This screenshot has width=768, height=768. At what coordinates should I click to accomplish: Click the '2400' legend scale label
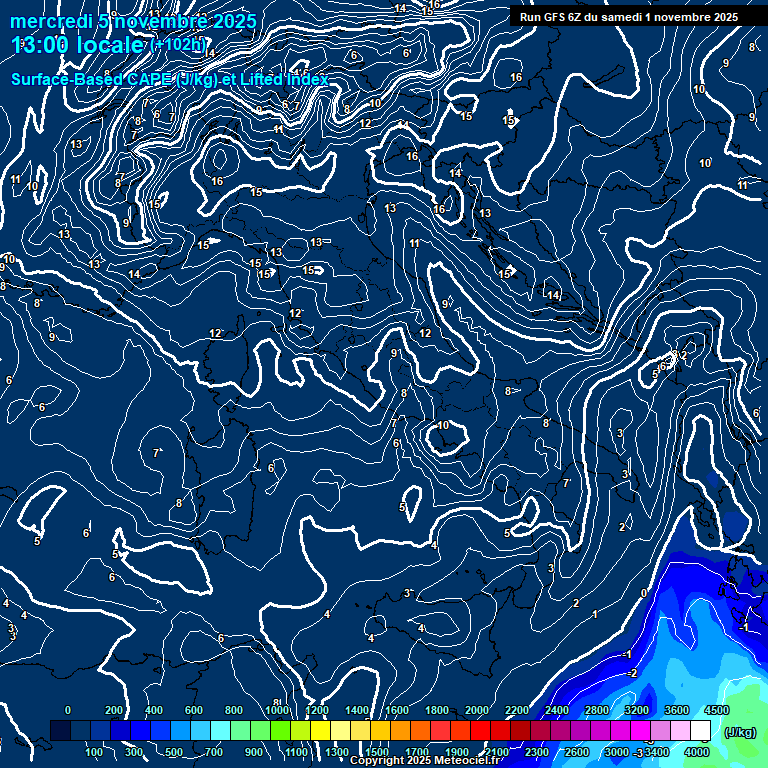557,710
